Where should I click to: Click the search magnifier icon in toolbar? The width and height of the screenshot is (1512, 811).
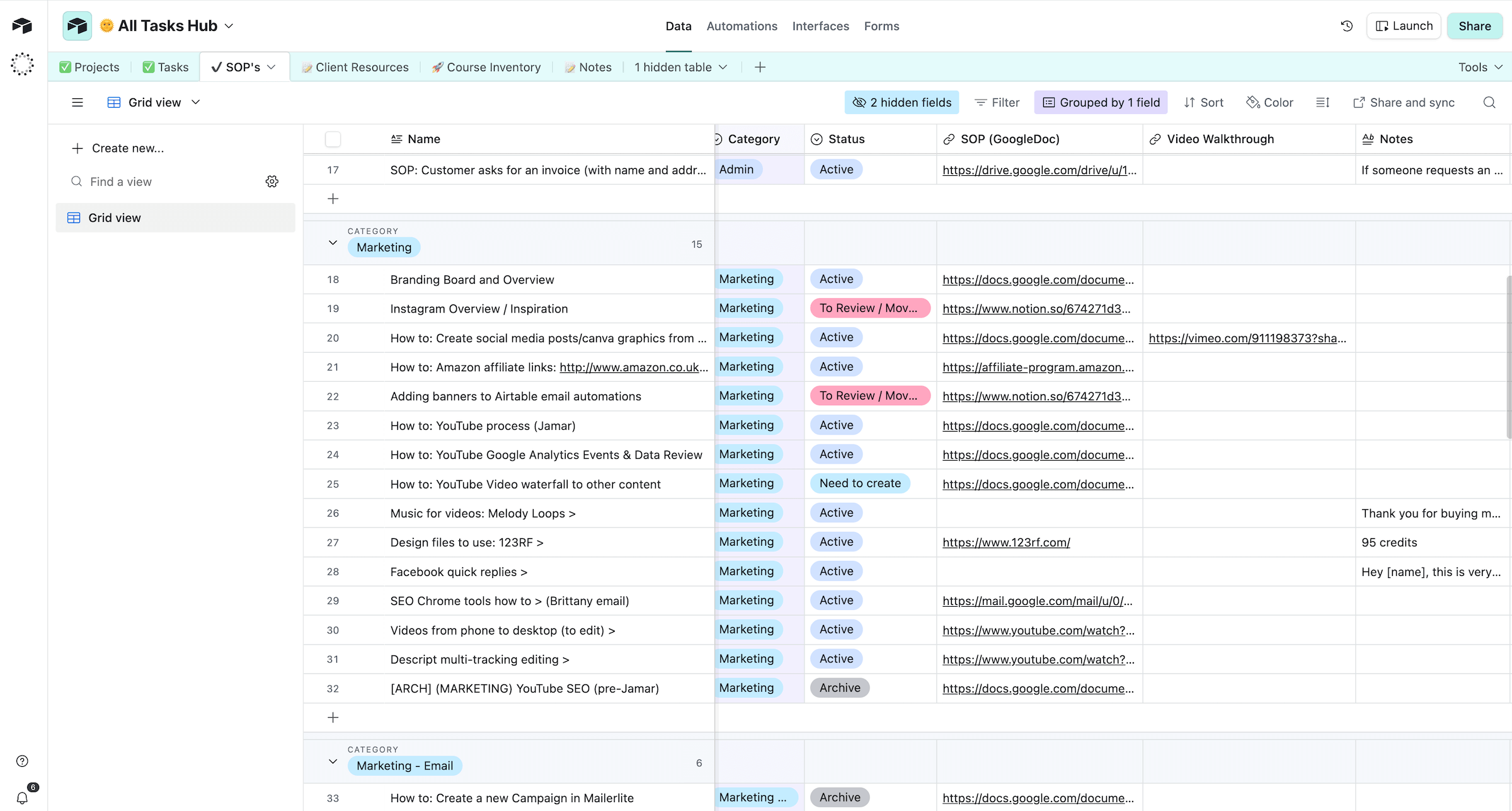tap(1489, 102)
